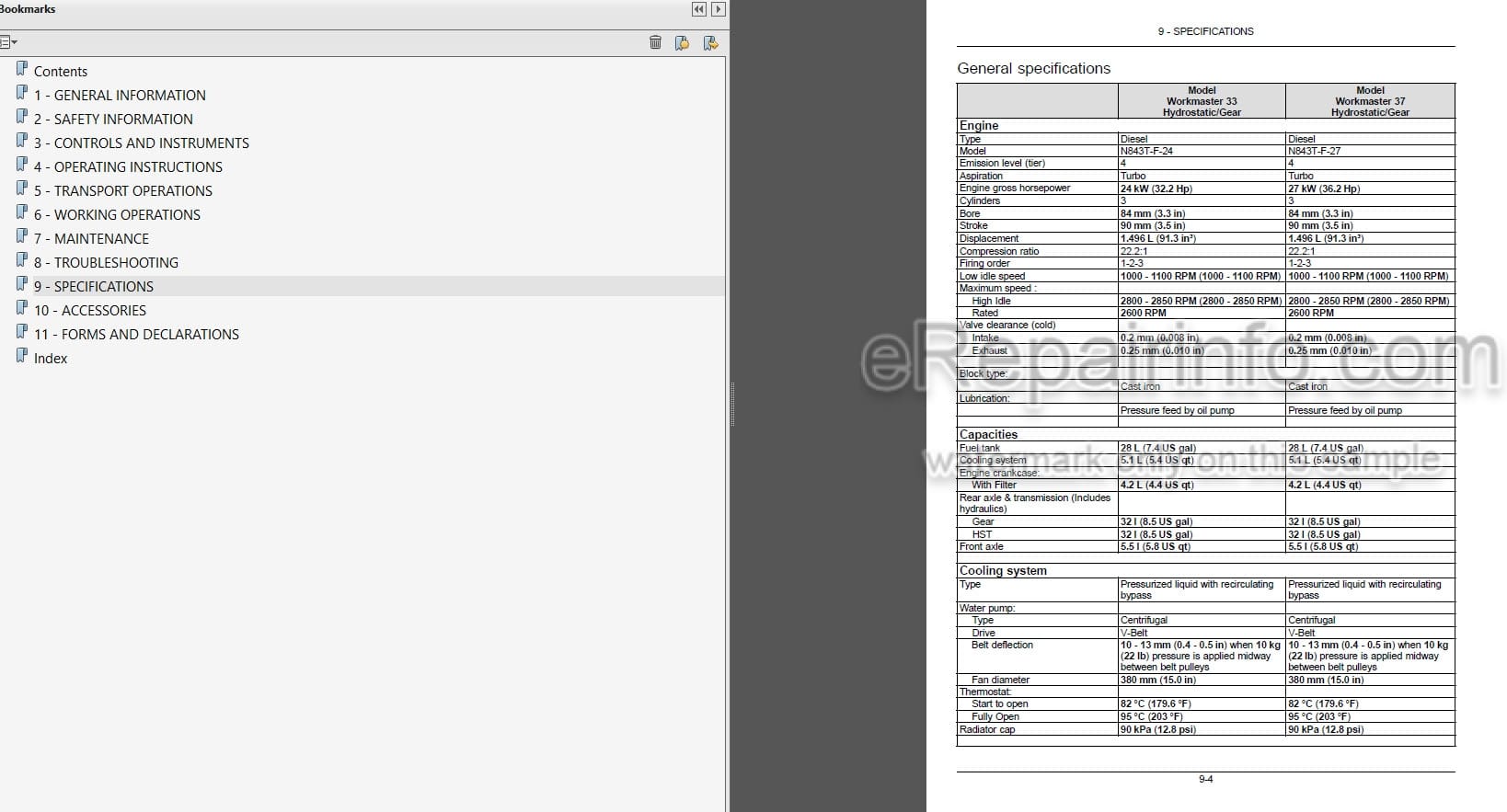Click the Compression ratio row label
1507x812 pixels.
pos(999,251)
